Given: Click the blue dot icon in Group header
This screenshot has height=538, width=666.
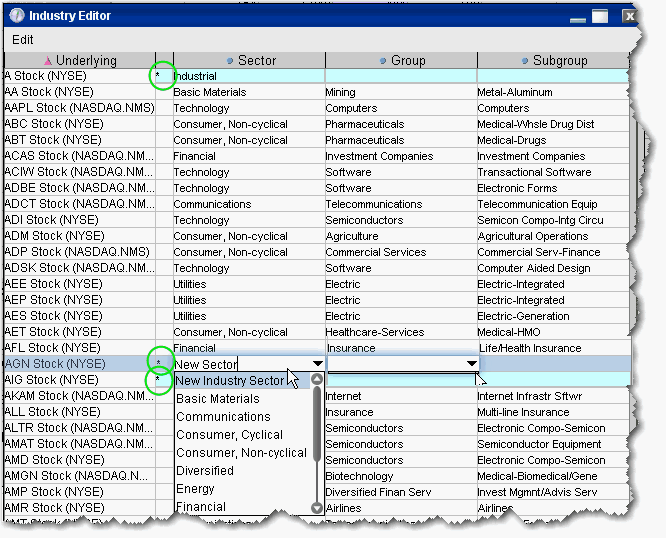Looking at the screenshot, I should pos(383,61).
